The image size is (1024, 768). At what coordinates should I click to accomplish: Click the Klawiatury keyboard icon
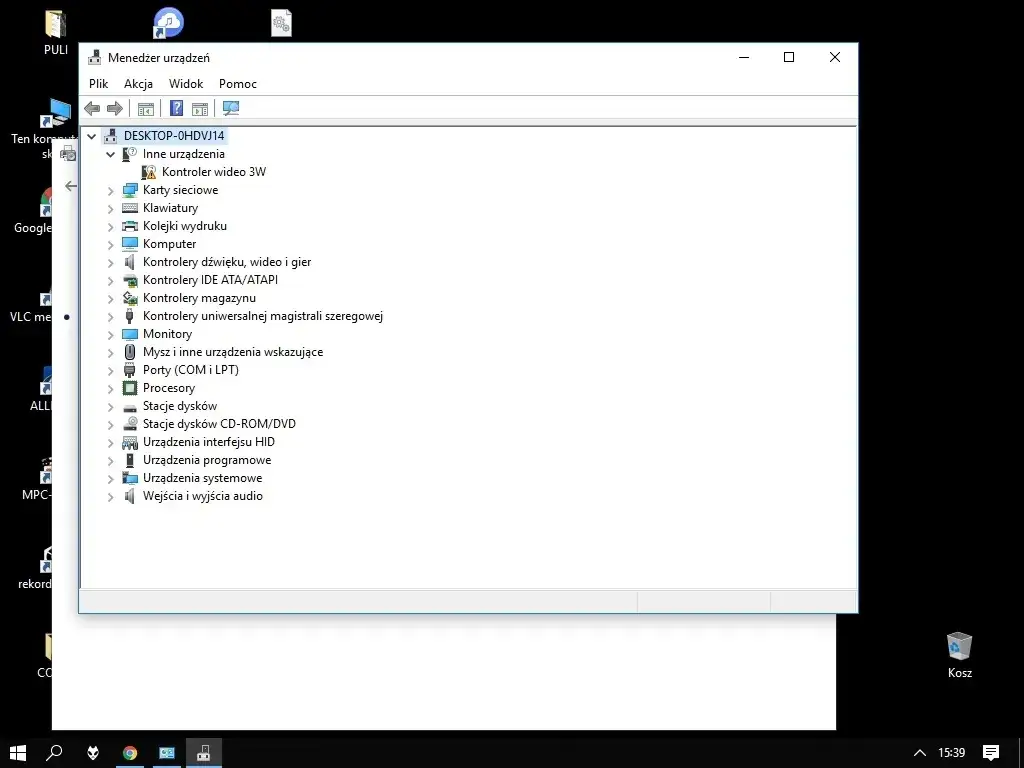pyautogui.click(x=130, y=208)
